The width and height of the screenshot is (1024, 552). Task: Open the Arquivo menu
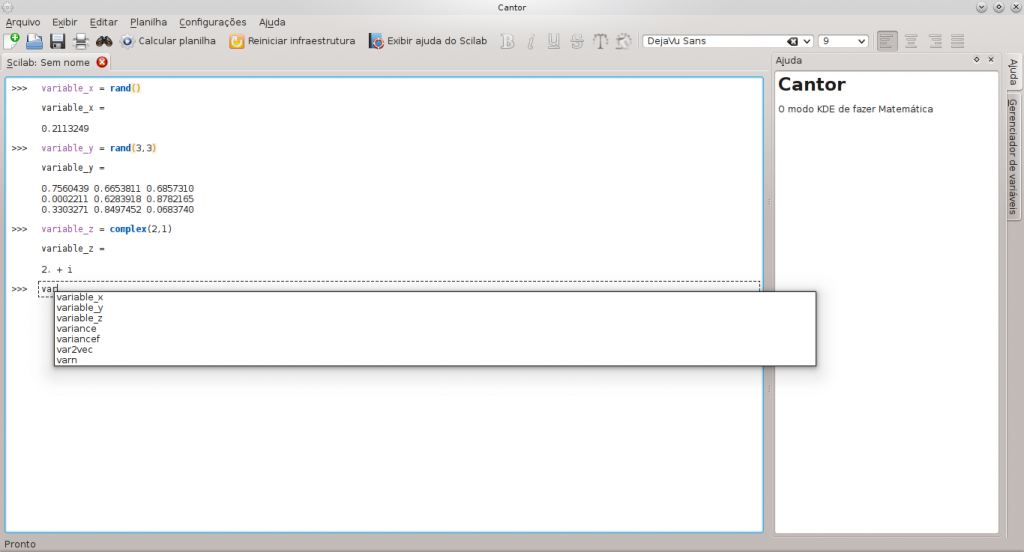pos(23,22)
